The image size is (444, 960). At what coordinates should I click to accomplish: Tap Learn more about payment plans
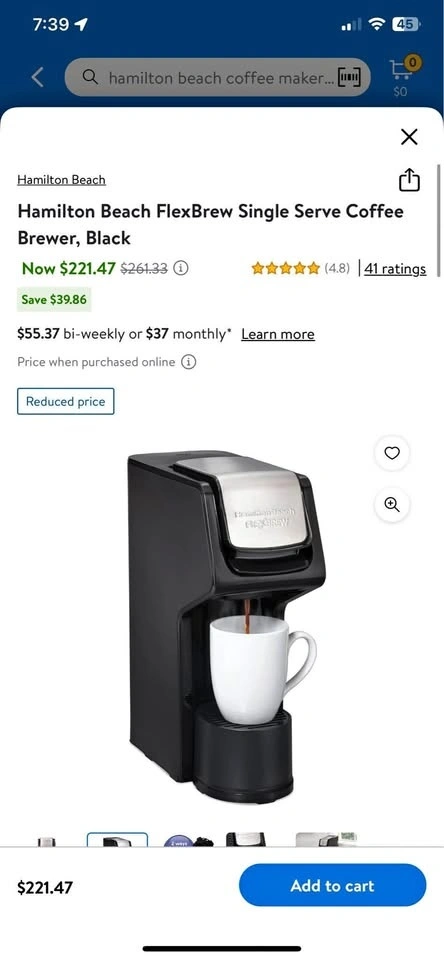pyautogui.click(x=278, y=334)
